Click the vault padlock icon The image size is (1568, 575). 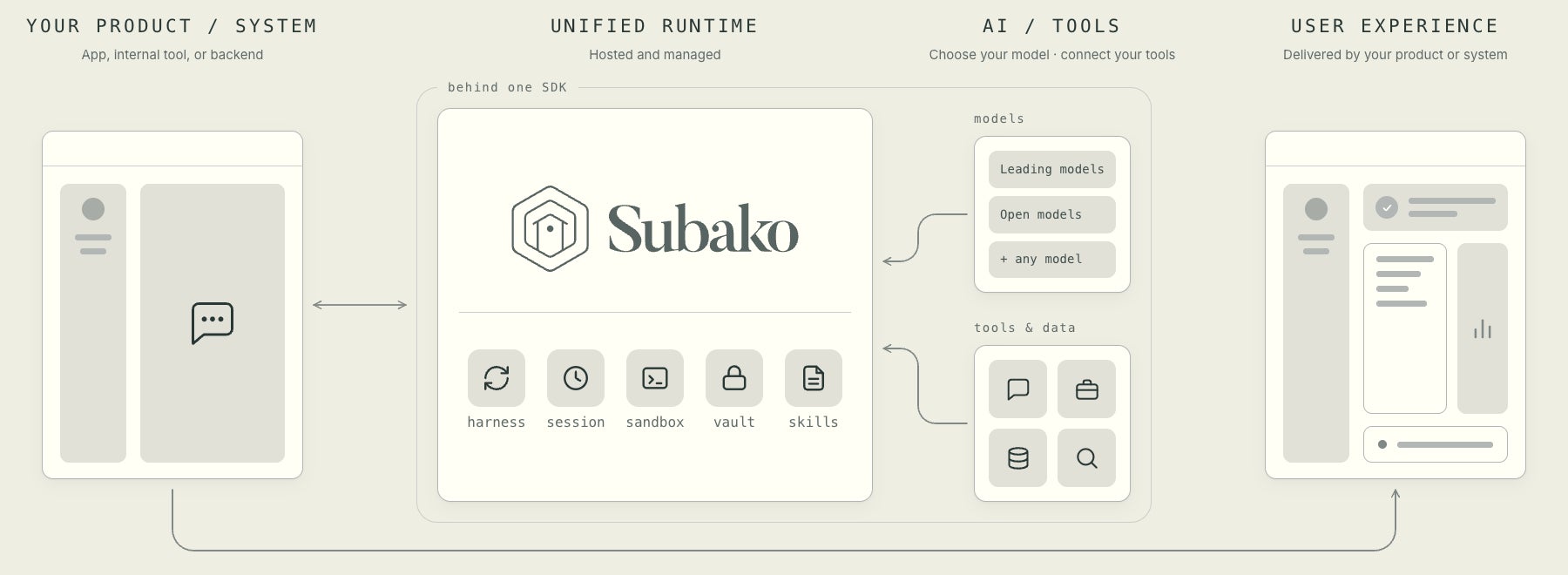coord(734,378)
